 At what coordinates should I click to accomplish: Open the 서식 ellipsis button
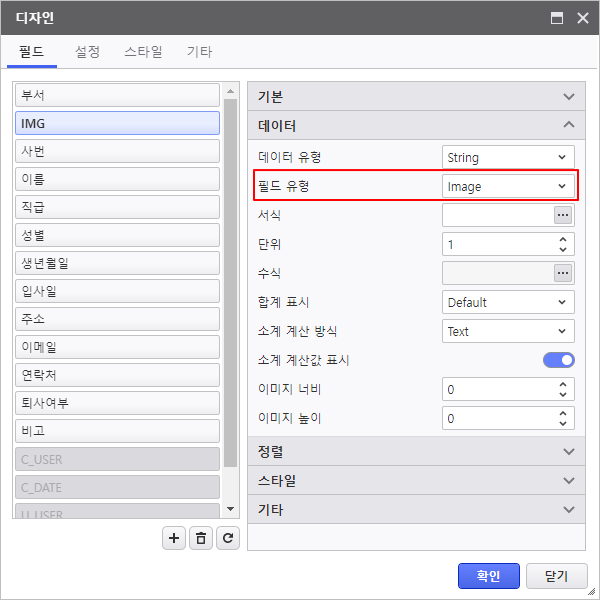pyautogui.click(x=563, y=215)
